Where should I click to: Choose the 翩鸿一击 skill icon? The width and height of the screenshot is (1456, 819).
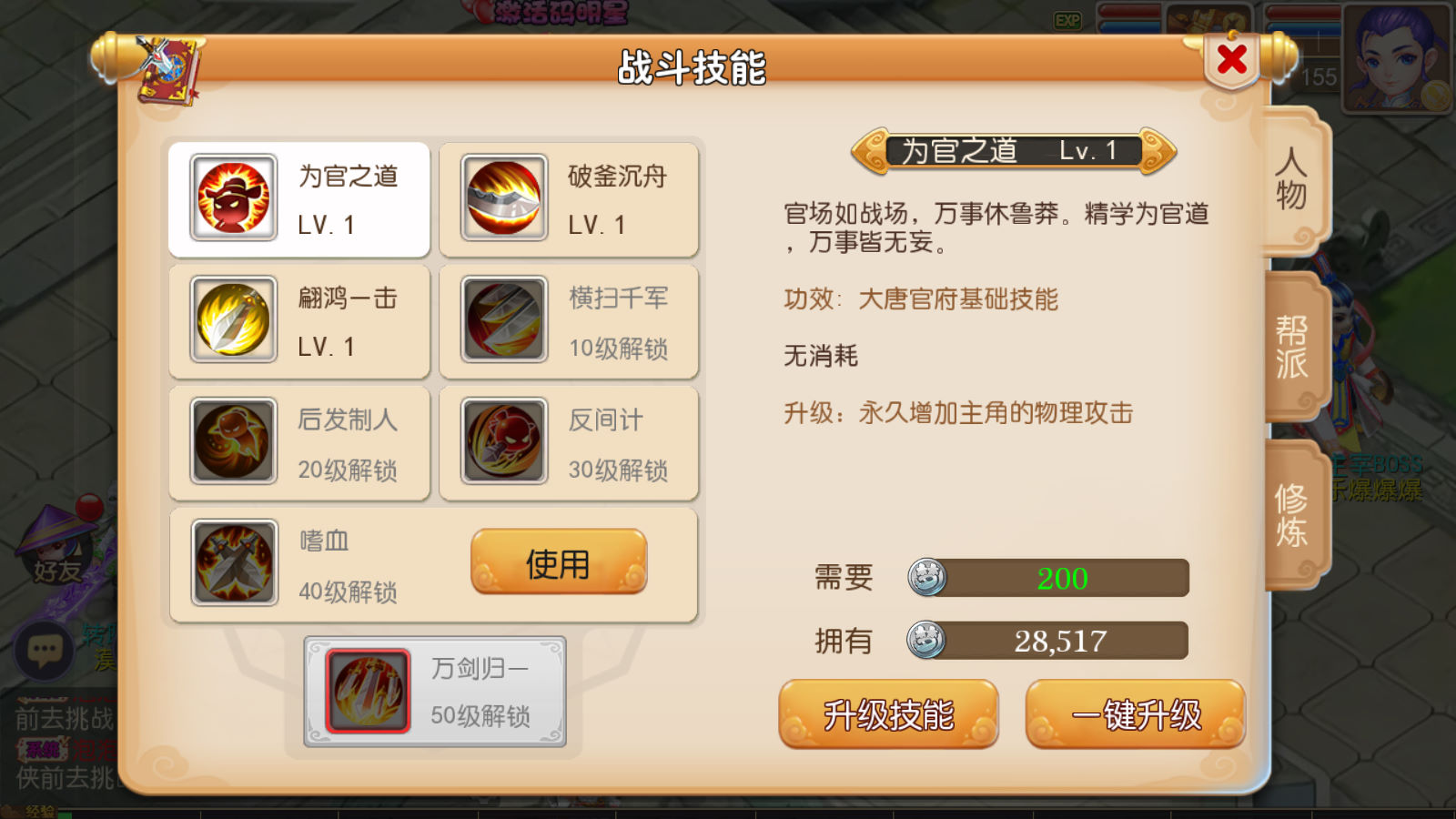(x=234, y=319)
